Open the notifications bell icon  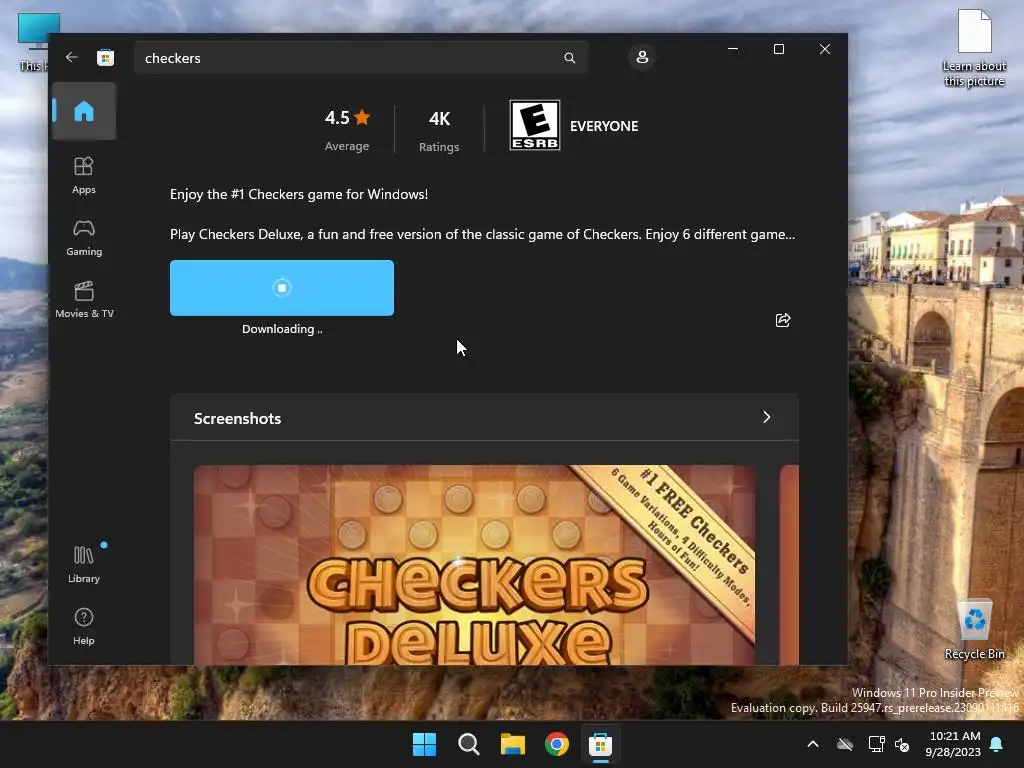pyautogui.click(x=997, y=744)
